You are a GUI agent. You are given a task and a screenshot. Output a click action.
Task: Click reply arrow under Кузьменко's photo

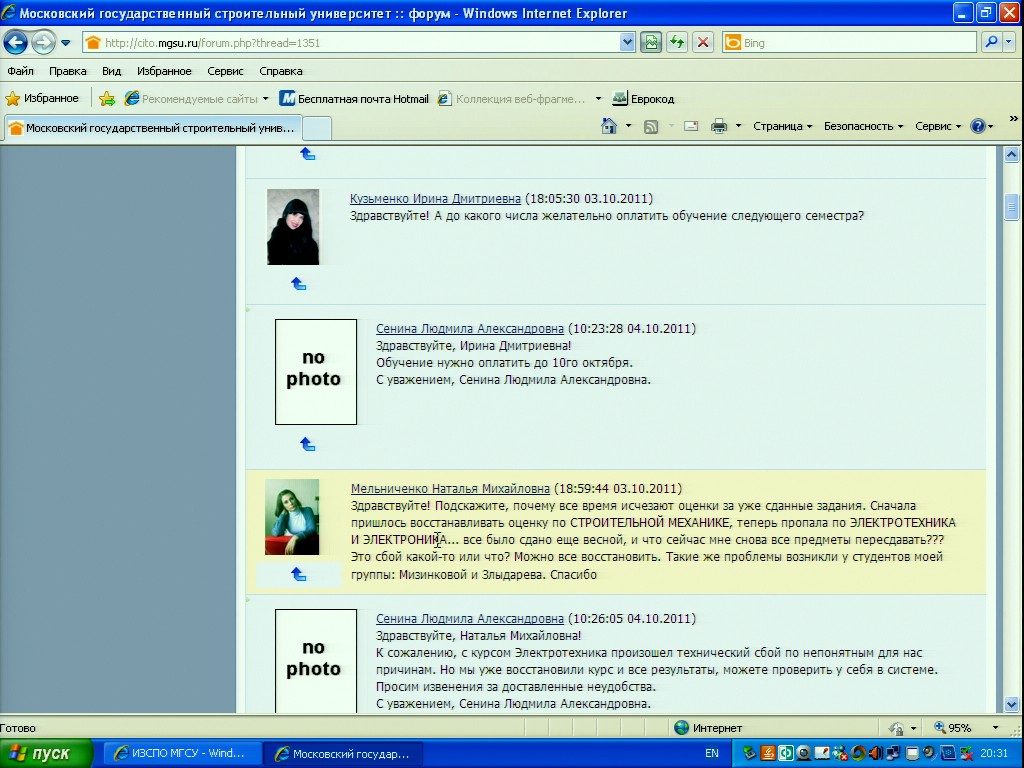coord(298,283)
